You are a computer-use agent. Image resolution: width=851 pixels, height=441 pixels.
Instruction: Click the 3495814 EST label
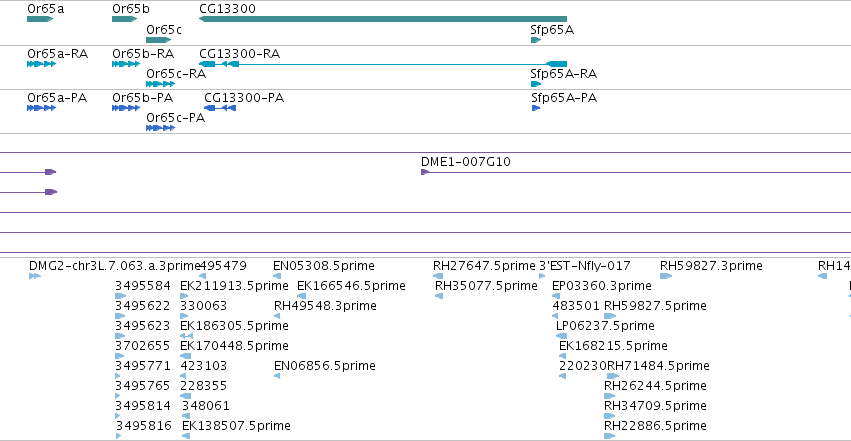[x=143, y=406]
